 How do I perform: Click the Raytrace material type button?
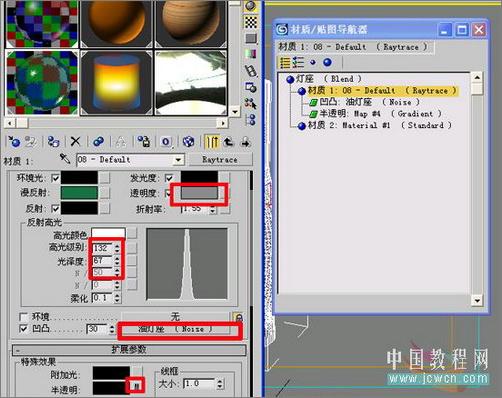click(220, 160)
